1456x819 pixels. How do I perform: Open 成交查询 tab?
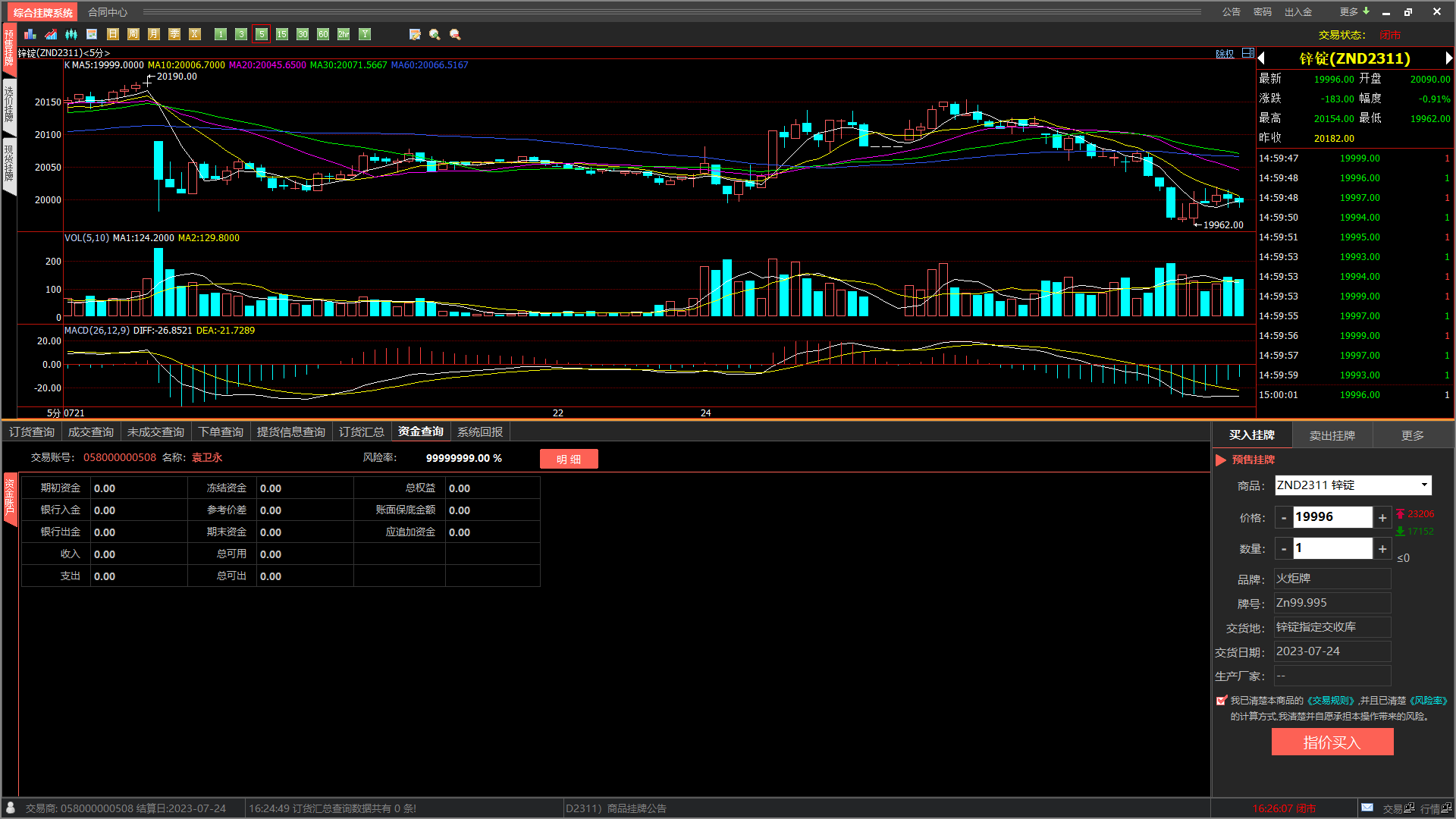tap(91, 432)
